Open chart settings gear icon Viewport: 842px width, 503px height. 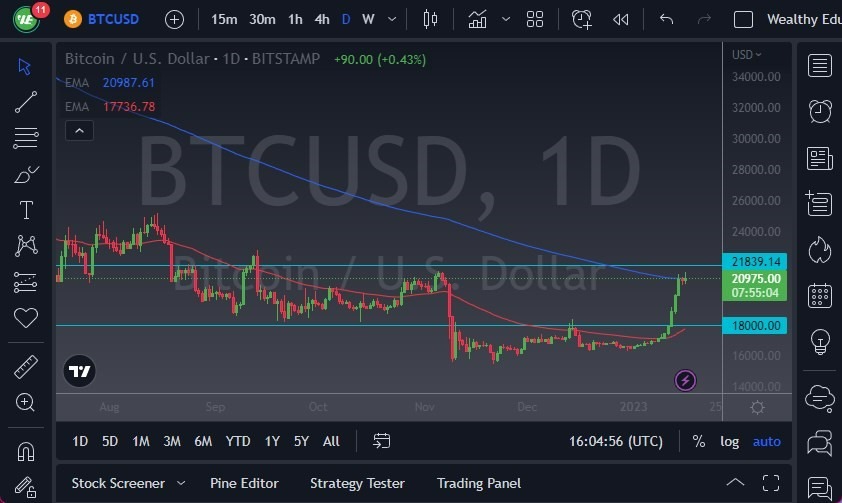tap(757, 407)
